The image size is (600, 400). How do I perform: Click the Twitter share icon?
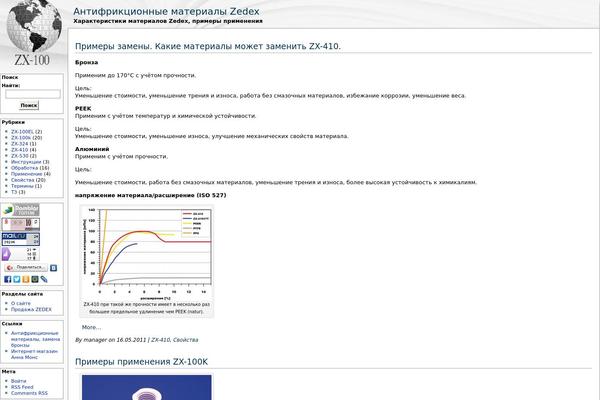pyautogui.click(x=17, y=279)
